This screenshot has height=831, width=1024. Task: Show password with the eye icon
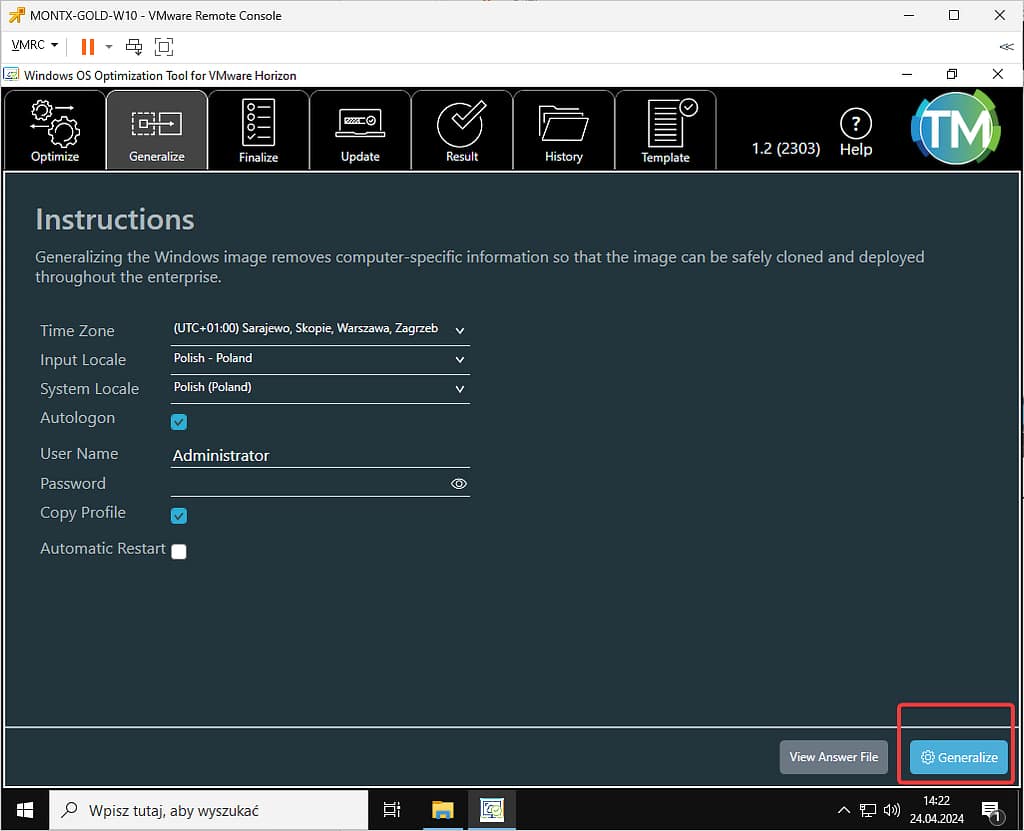(459, 484)
